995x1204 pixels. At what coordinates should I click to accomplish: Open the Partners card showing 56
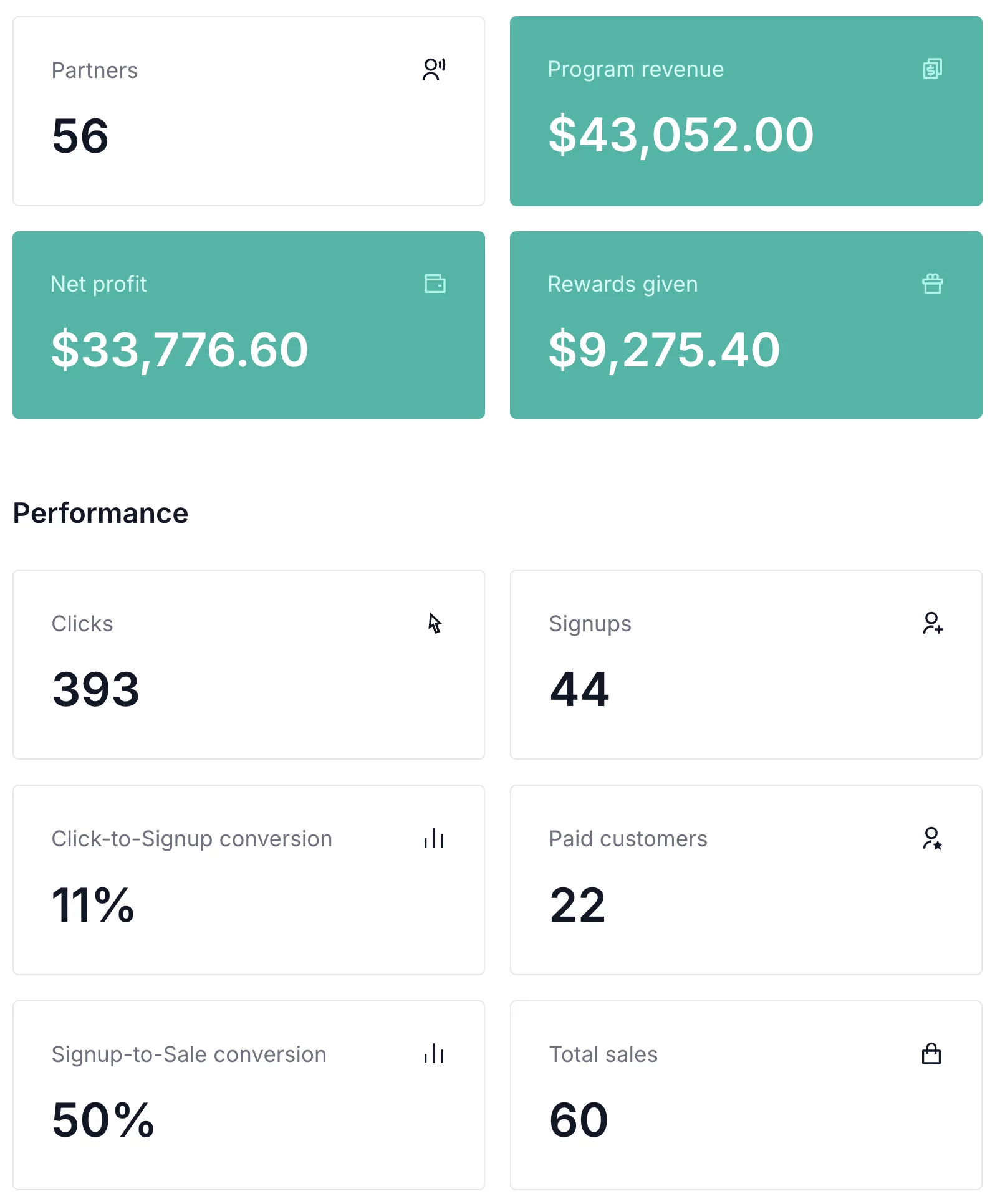248,111
